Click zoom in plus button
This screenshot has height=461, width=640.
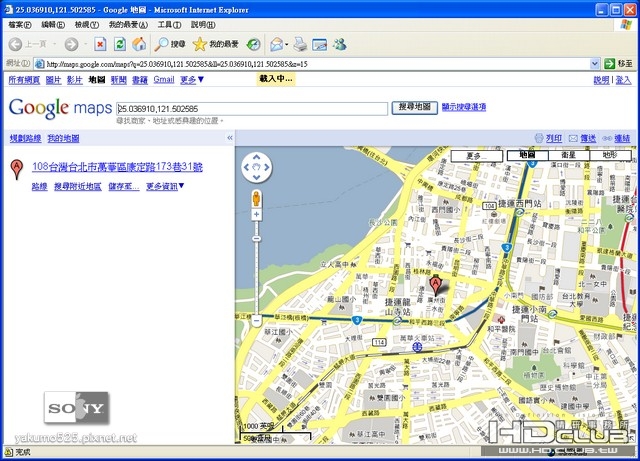point(256,214)
